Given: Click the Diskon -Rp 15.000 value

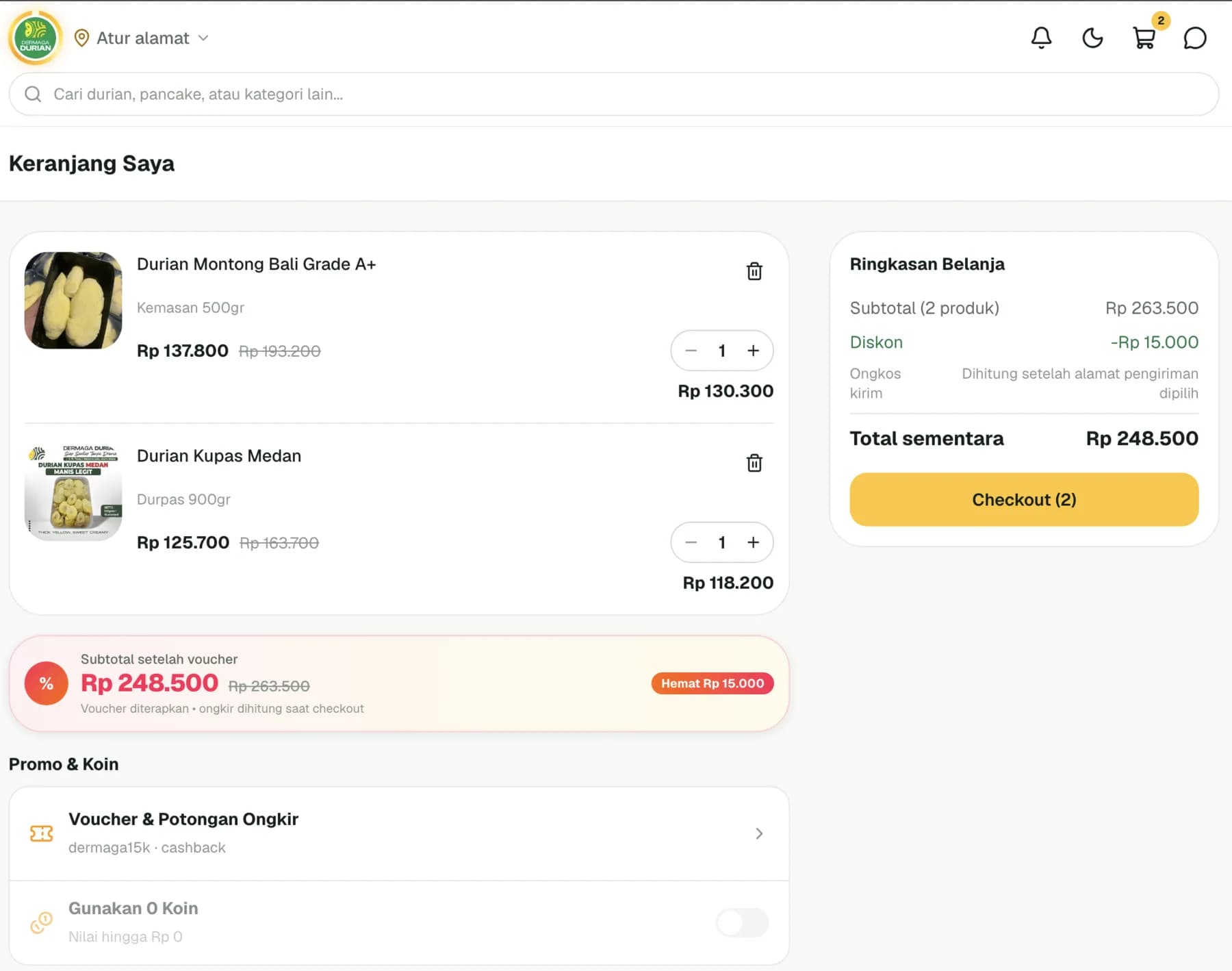Looking at the screenshot, I should [1154, 342].
